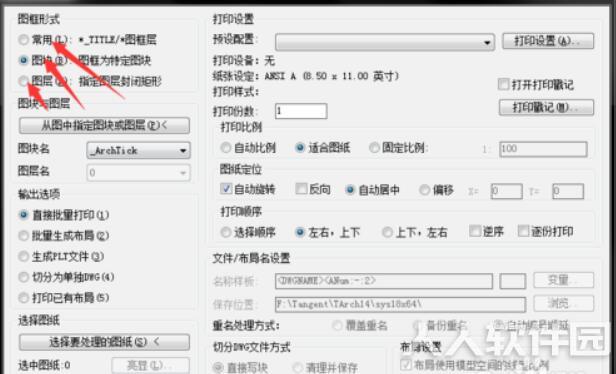
Task: Click the 打印设置(A) button
Action: coord(548,41)
